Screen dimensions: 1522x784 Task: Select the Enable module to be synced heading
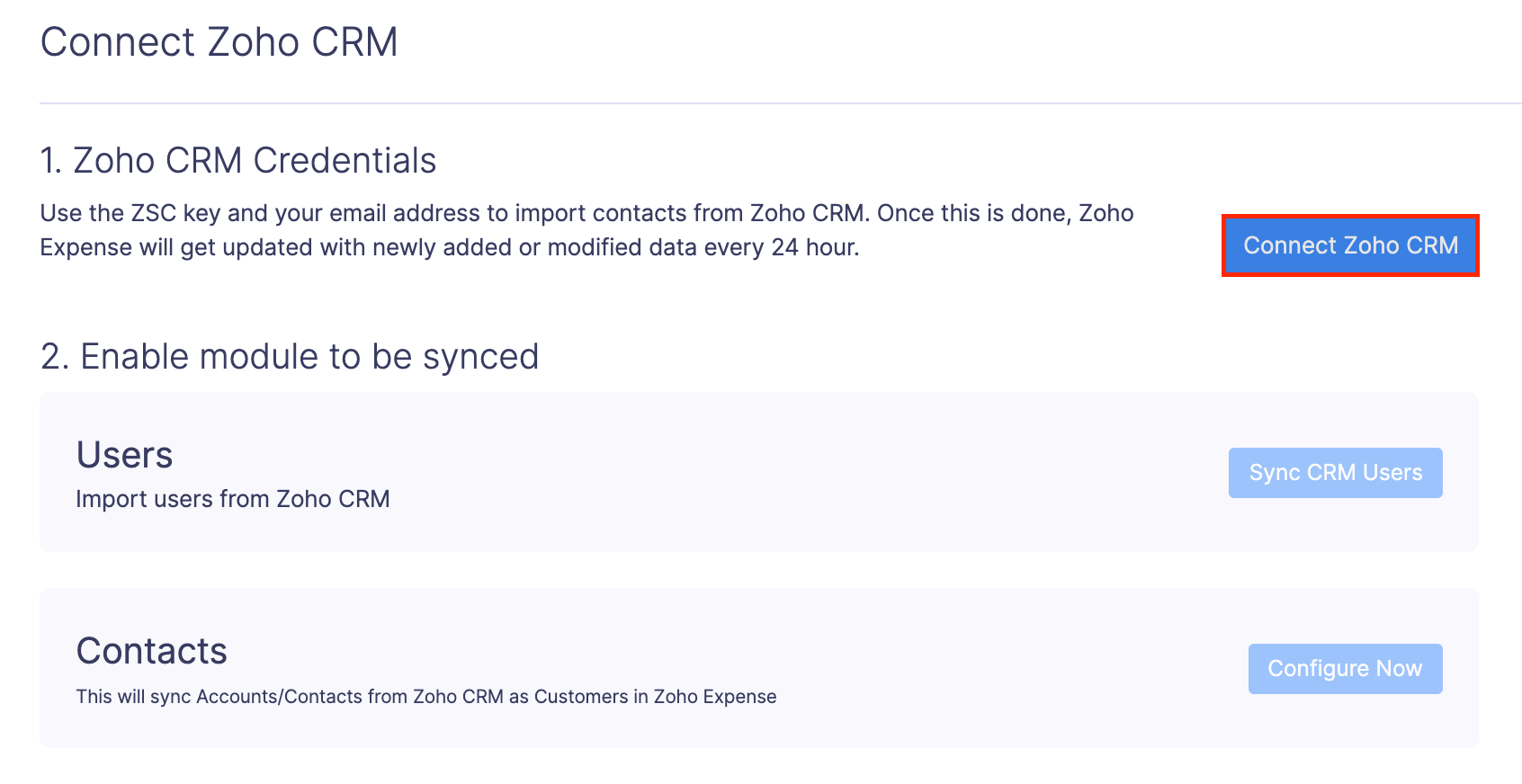coord(290,356)
